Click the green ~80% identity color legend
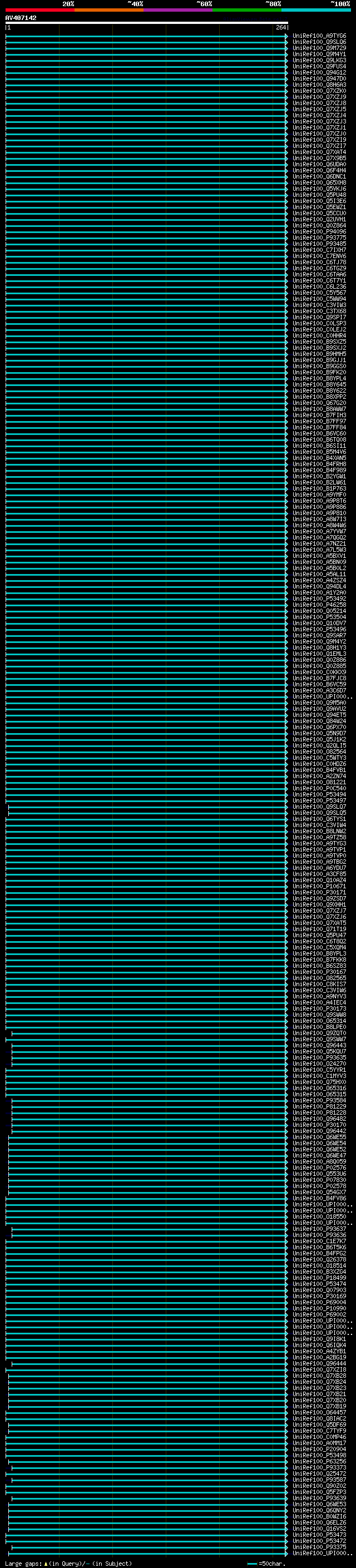This screenshot has height=1568, width=356. coord(247,11)
